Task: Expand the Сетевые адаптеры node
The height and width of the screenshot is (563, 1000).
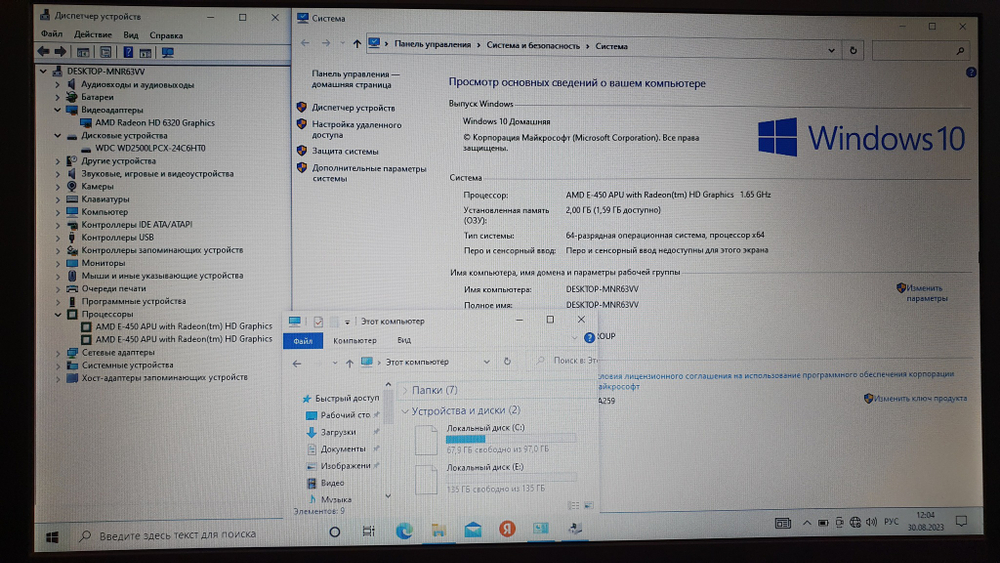Action: point(57,352)
